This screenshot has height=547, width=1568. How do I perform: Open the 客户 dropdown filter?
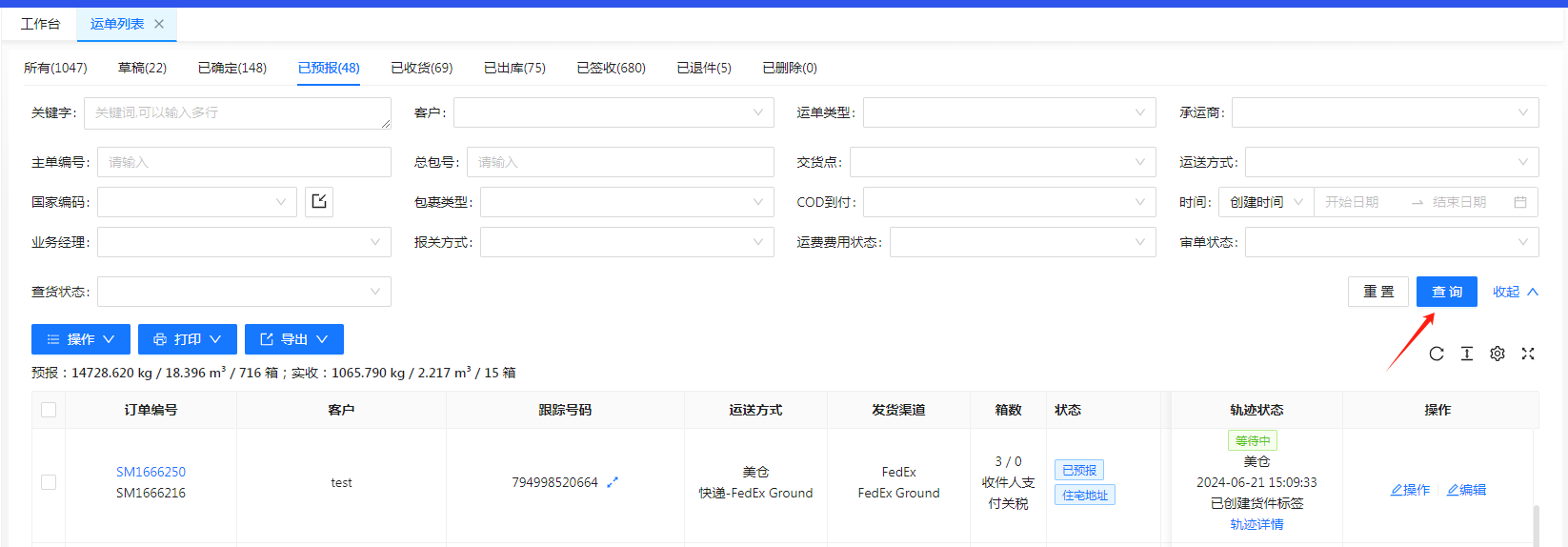pyautogui.click(x=613, y=112)
